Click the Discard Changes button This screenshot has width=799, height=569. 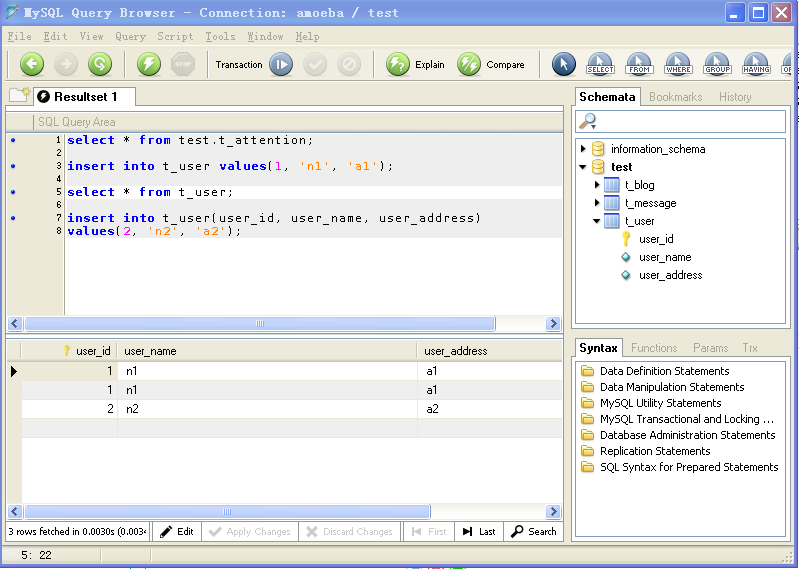click(x=350, y=532)
